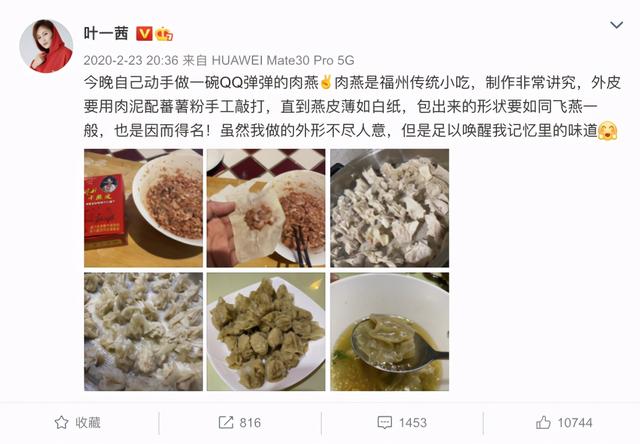Click the orange verified V badge

(x=144, y=33)
